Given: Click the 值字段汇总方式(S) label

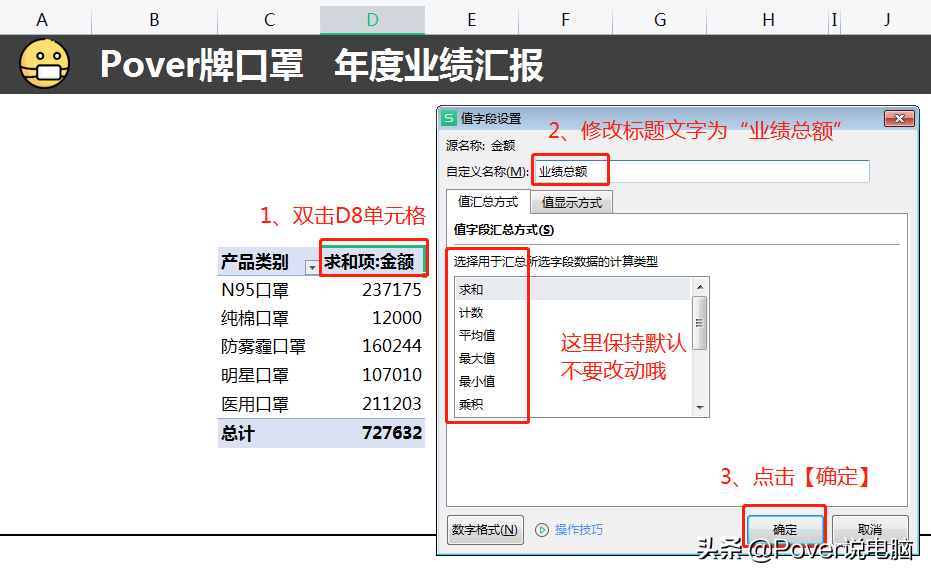Looking at the screenshot, I should (504, 230).
